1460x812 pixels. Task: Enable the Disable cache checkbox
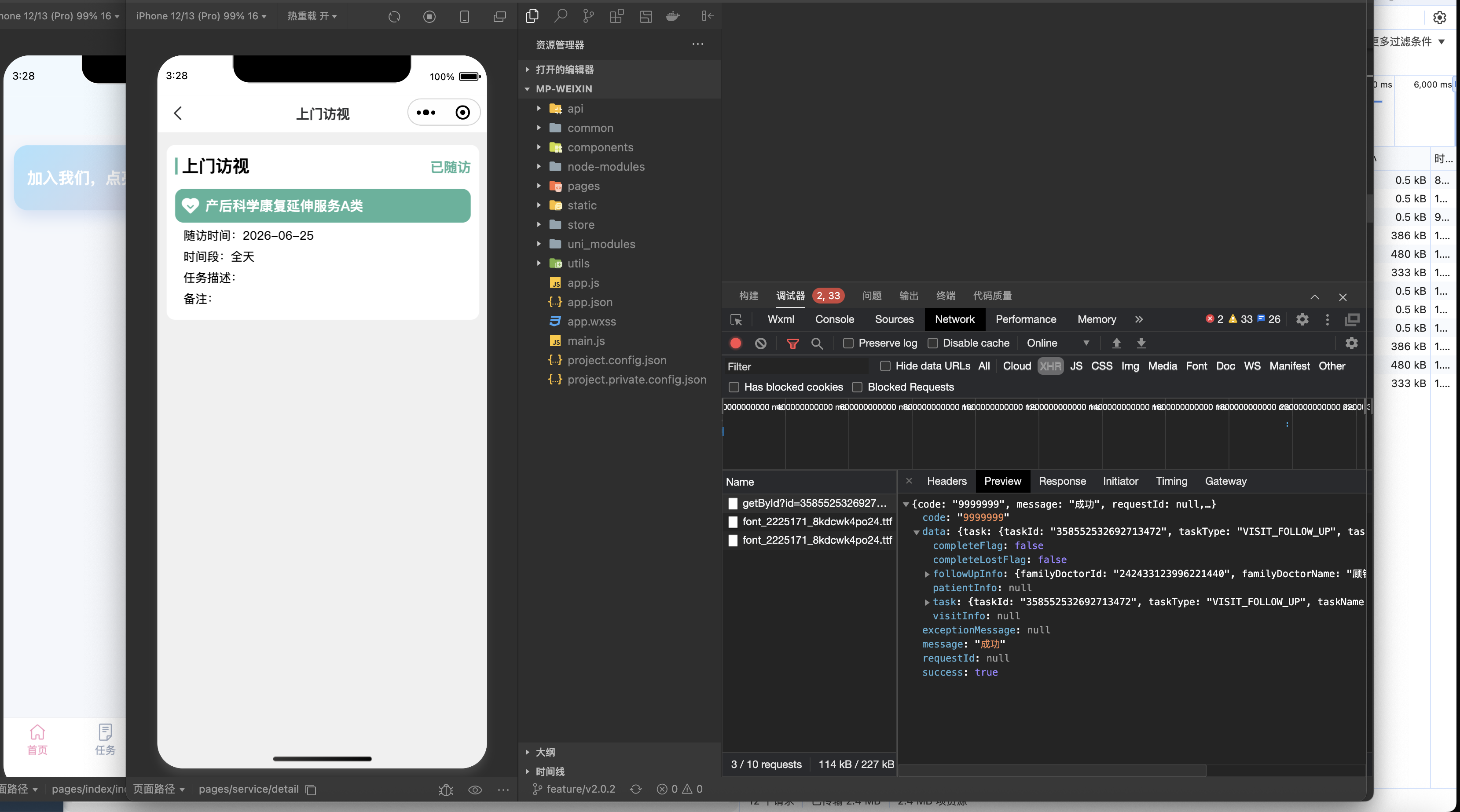(x=932, y=343)
